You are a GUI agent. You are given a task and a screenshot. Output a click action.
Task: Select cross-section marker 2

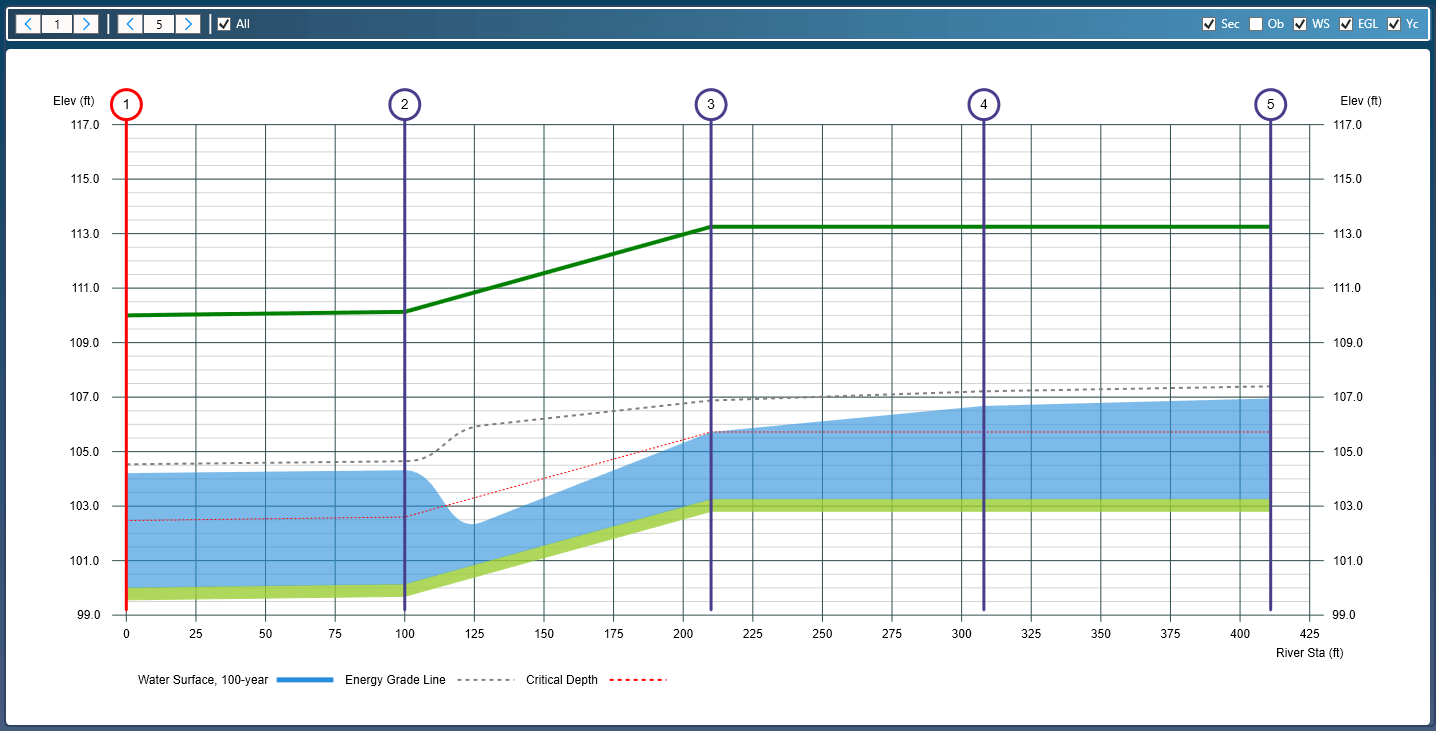(x=405, y=103)
